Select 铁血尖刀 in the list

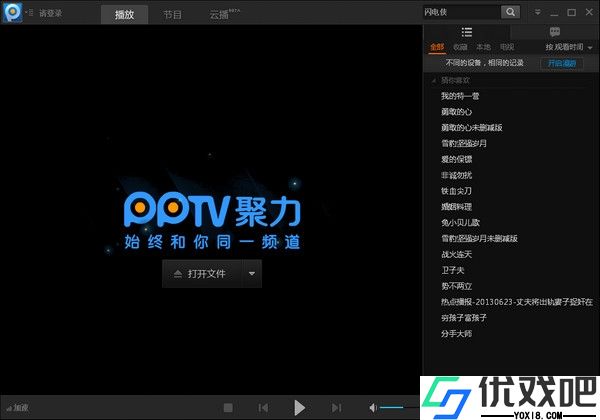[457, 191]
